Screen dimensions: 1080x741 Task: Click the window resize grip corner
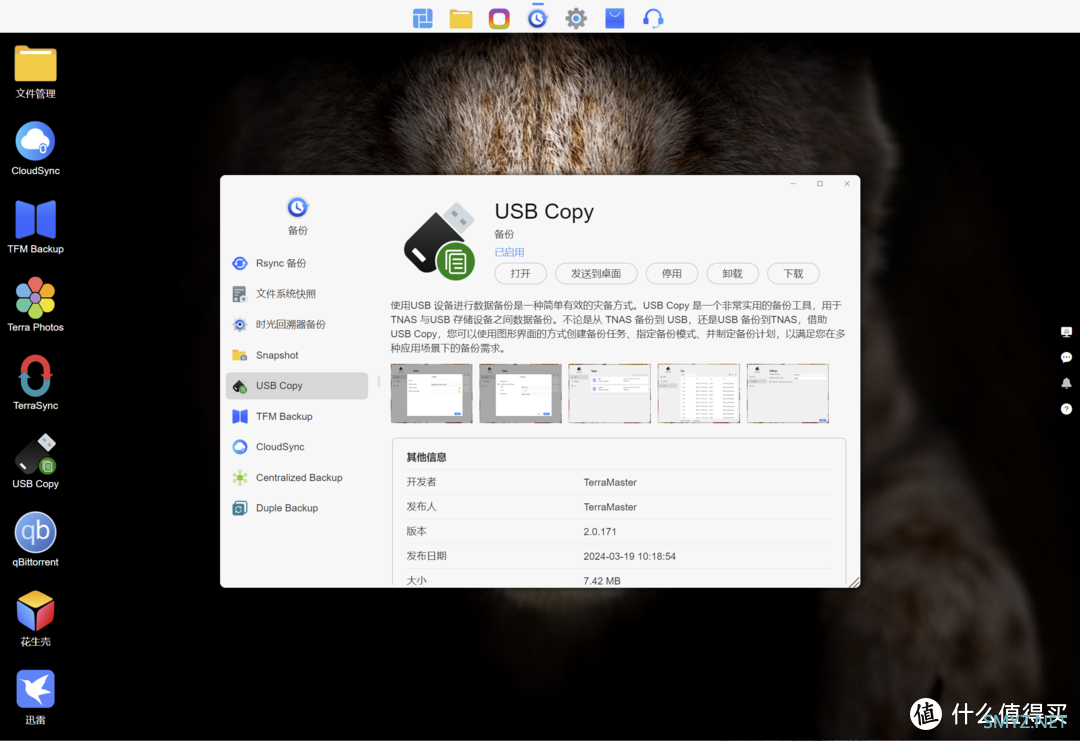point(854,582)
